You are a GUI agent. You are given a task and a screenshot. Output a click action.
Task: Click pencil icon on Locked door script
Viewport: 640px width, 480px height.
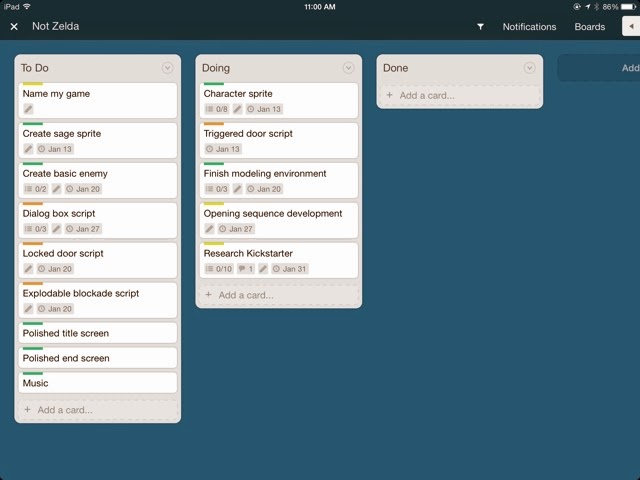click(28, 269)
